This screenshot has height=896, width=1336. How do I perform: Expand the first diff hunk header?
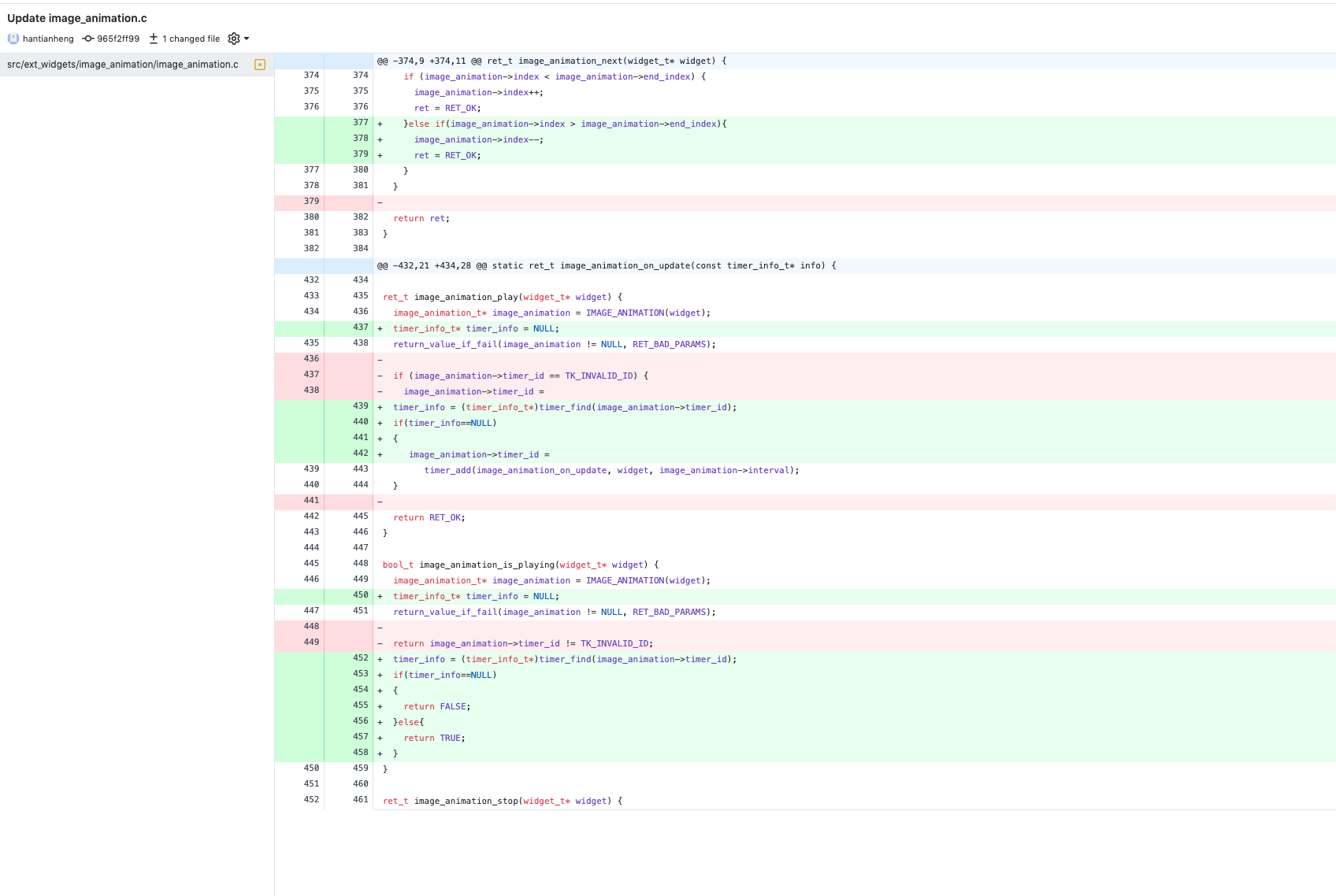pyautogui.click(x=551, y=61)
